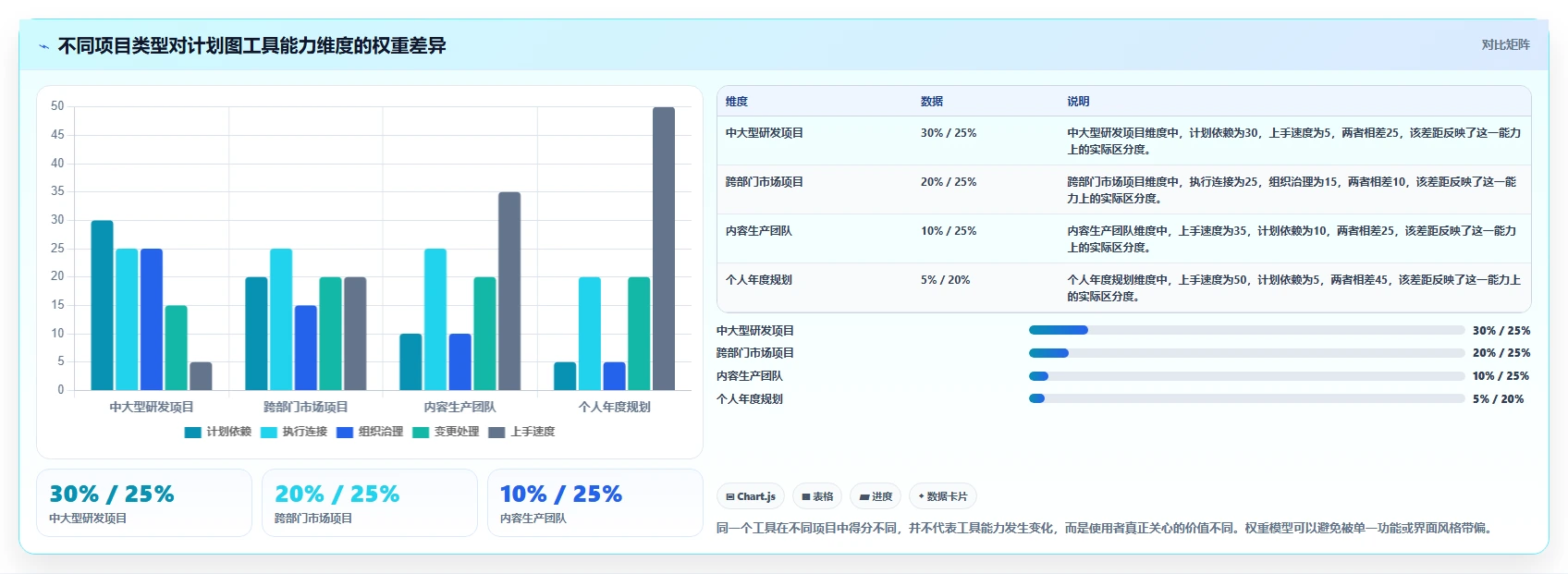Toggle the 计划依赖 legend item
This screenshot has width=1568, height=574.
pos(218,432)
